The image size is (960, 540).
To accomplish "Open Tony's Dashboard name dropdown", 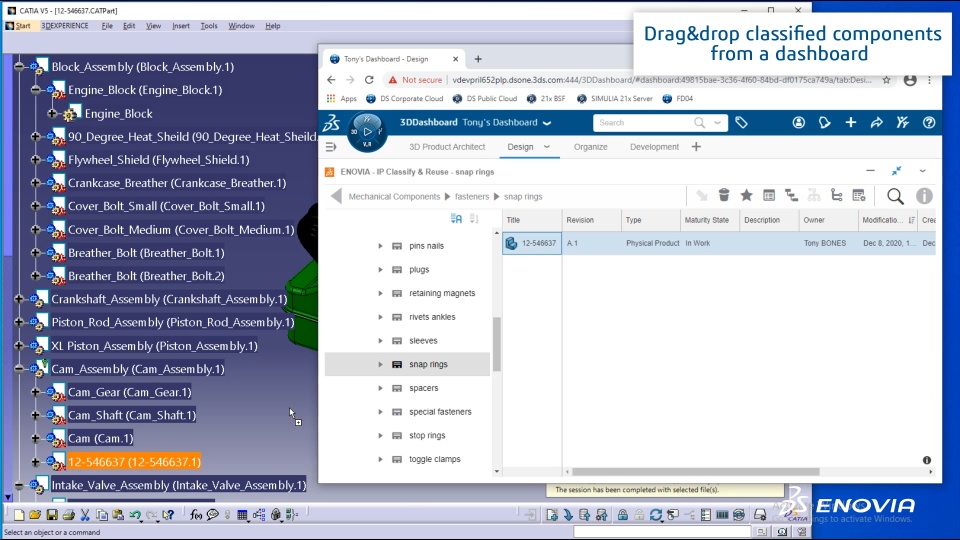I will [x=547, y=122].
